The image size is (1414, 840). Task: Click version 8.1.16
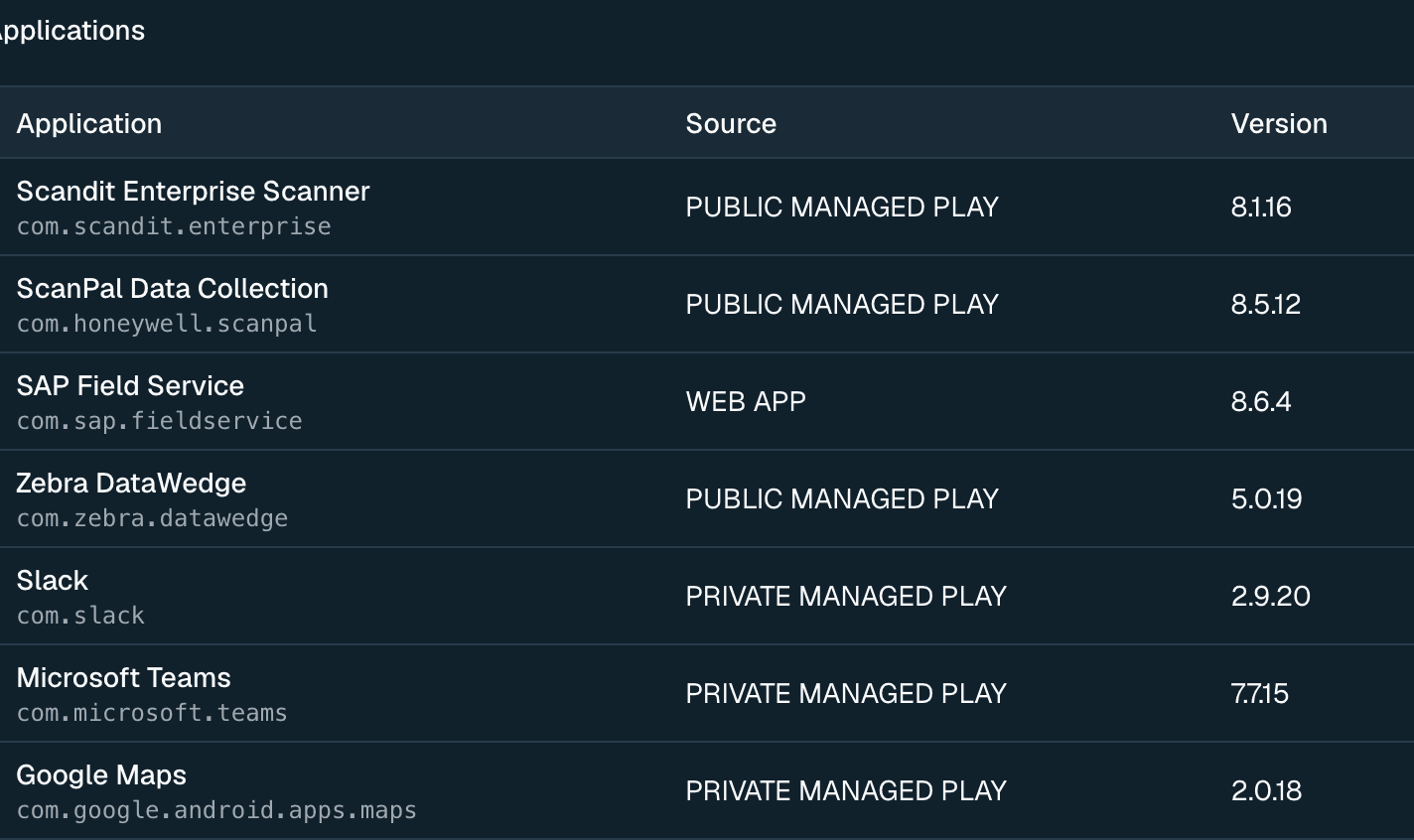1261,207
